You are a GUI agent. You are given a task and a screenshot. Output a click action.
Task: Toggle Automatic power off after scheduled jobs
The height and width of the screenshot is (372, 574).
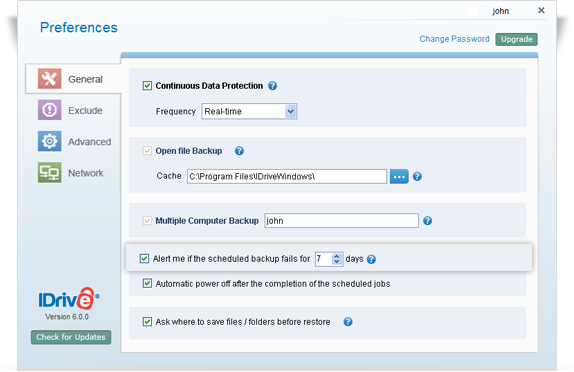[147, 283]
